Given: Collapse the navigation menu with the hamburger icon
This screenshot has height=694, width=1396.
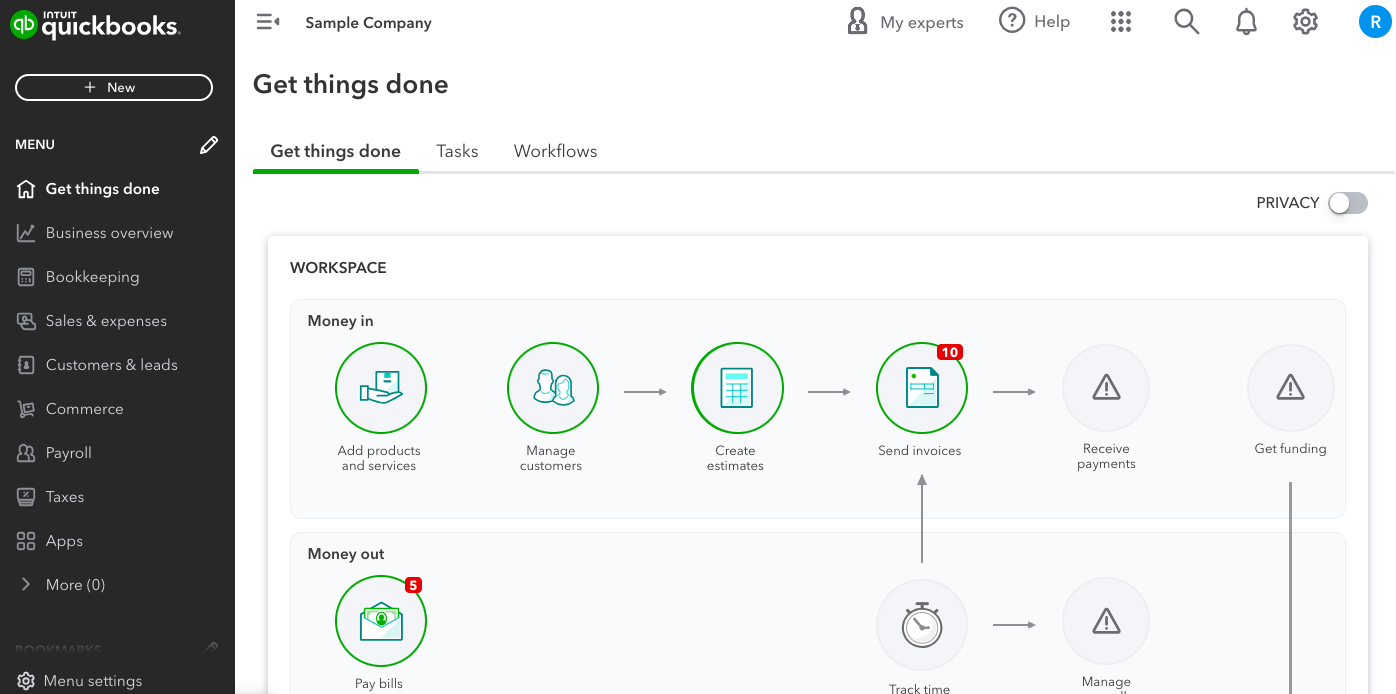Looking at the screenshot, I should 268,22.
